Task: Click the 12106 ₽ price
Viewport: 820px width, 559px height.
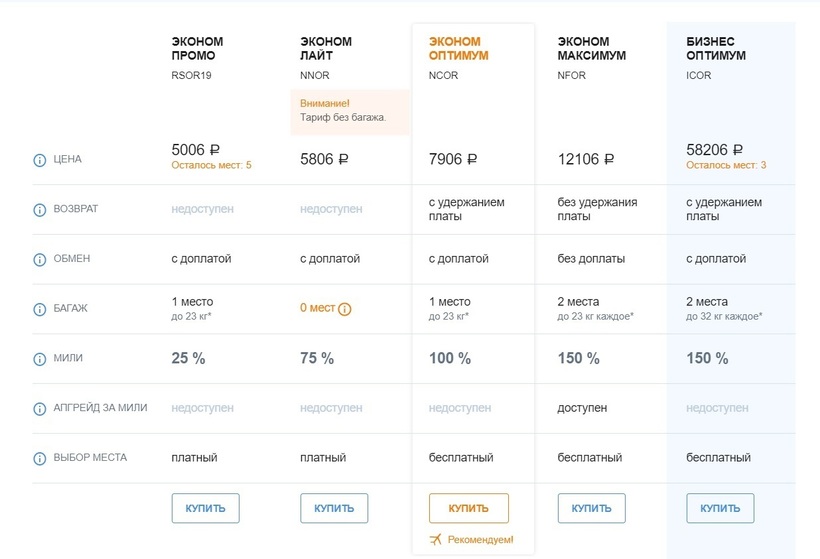Action: coord(585,159)
